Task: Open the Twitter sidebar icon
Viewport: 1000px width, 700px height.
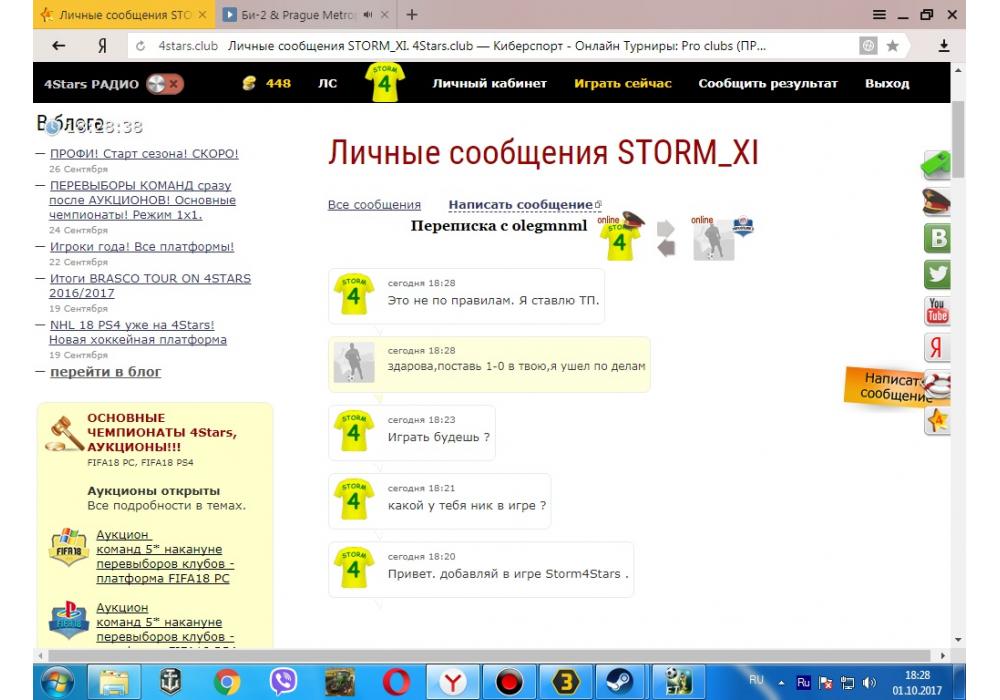Action: click(937, 275)
